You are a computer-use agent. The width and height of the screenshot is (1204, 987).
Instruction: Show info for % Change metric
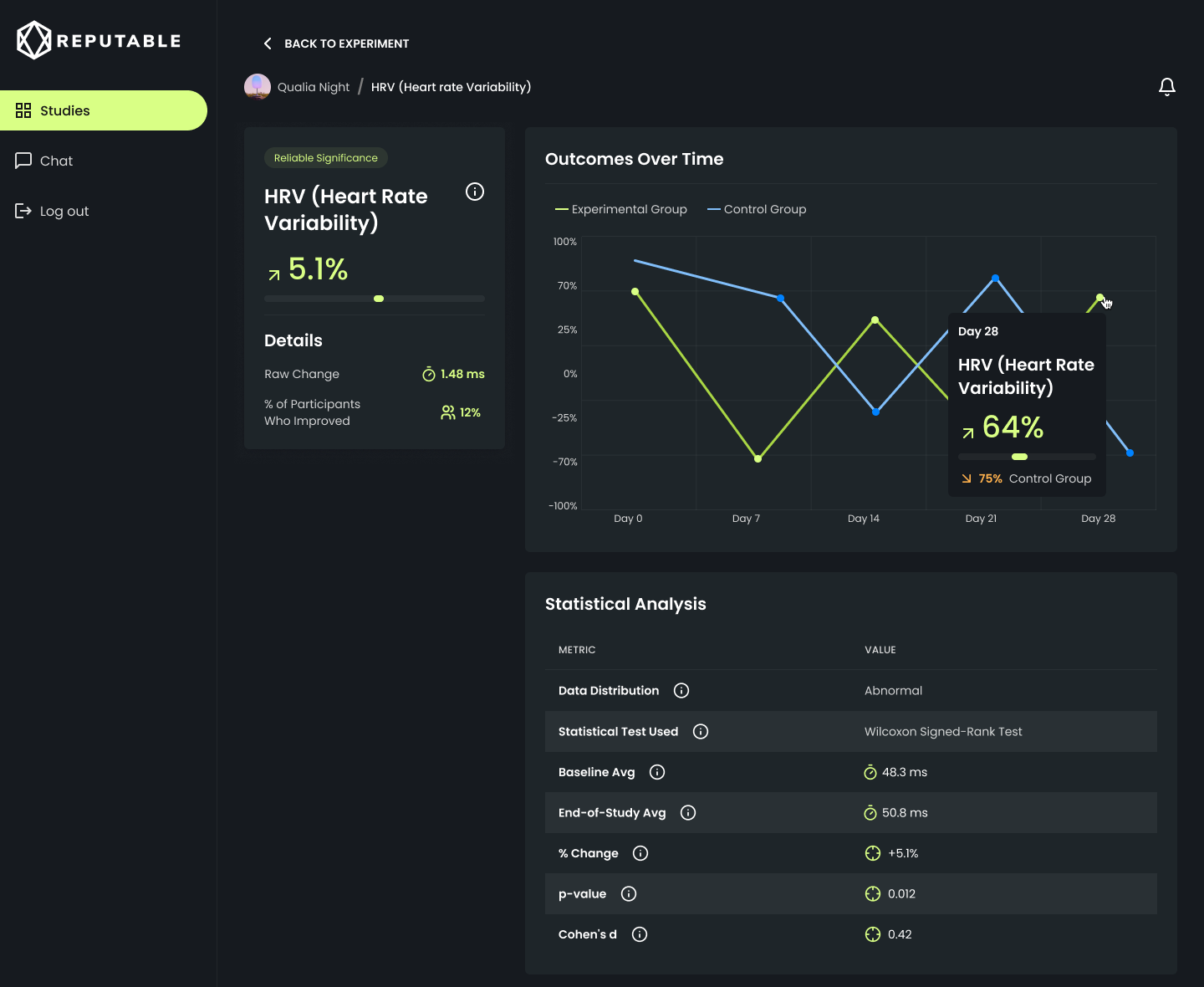[x=640, y=853]
